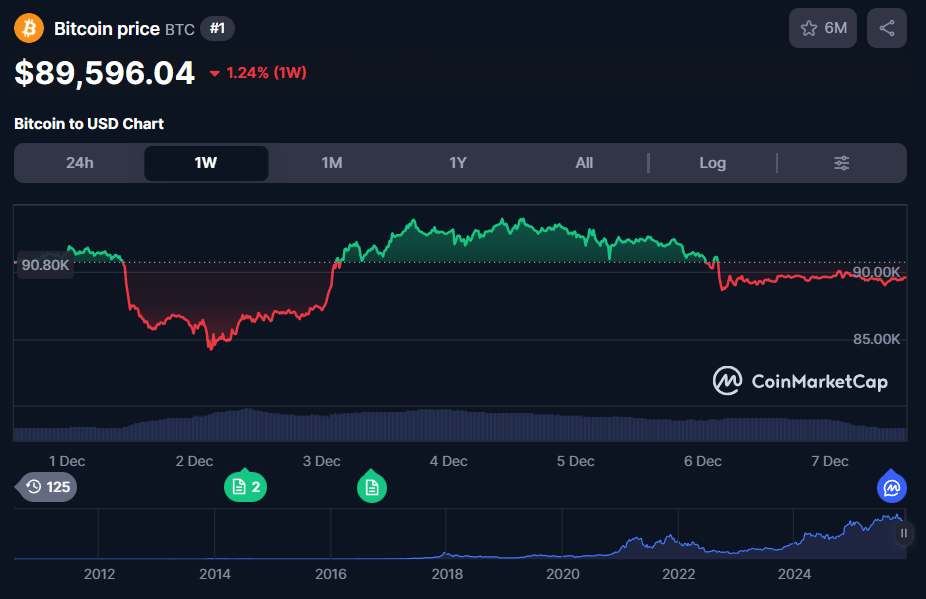Click 2018 on the overview timeline
This screenshot has height=599, width=926.
click(447, 574)
